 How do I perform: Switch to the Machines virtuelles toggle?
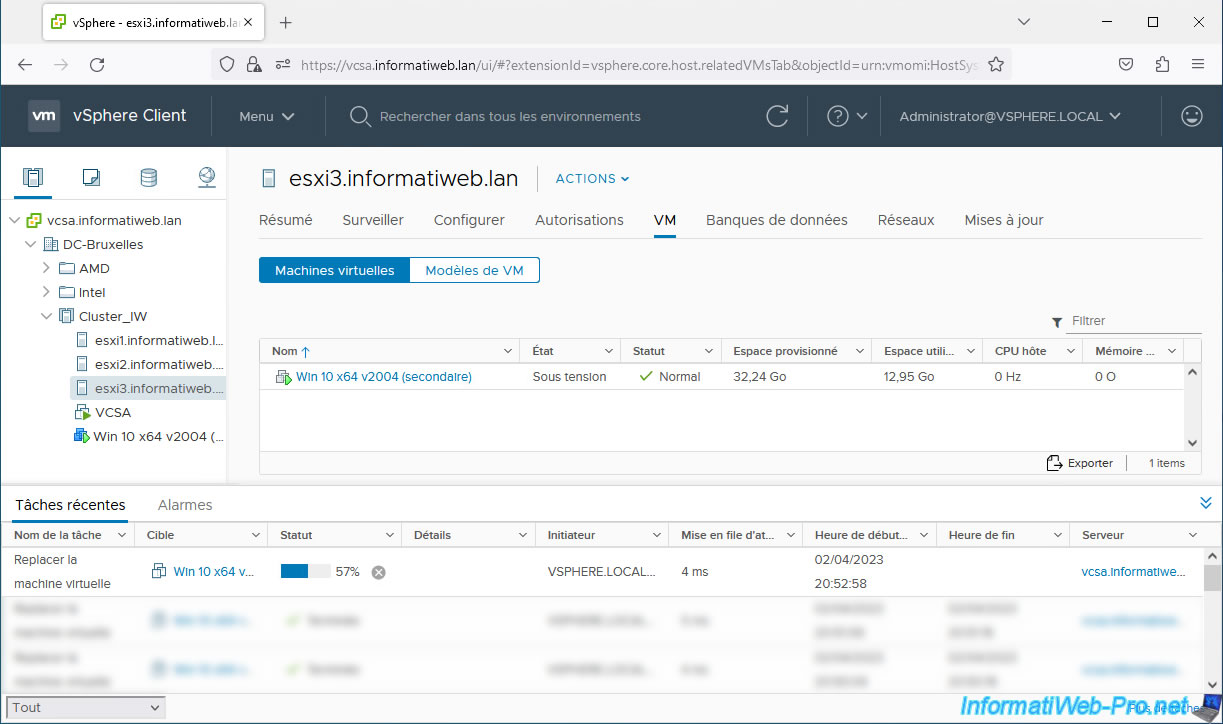click(x=334, y=270)
